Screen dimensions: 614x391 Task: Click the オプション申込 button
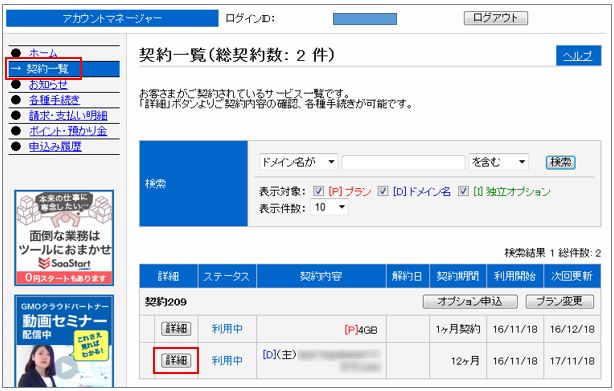pyautogui.click(x=470, y=301)
